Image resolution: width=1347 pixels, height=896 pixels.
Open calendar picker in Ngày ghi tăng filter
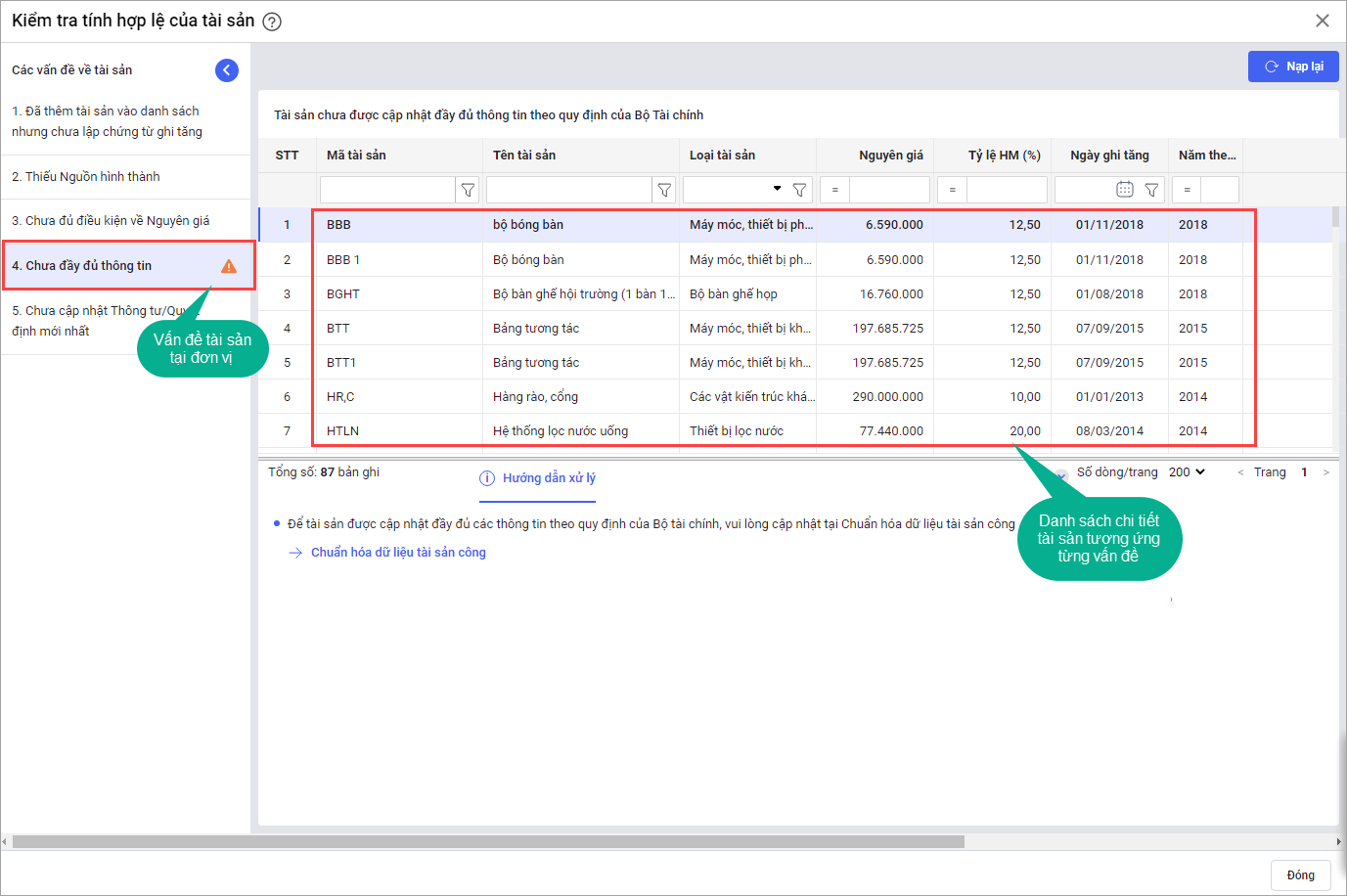[x=1125, y=189]
